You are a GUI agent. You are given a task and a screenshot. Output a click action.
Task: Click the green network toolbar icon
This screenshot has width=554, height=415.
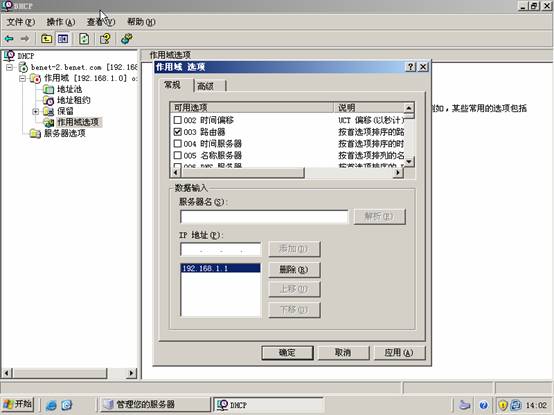126,38
